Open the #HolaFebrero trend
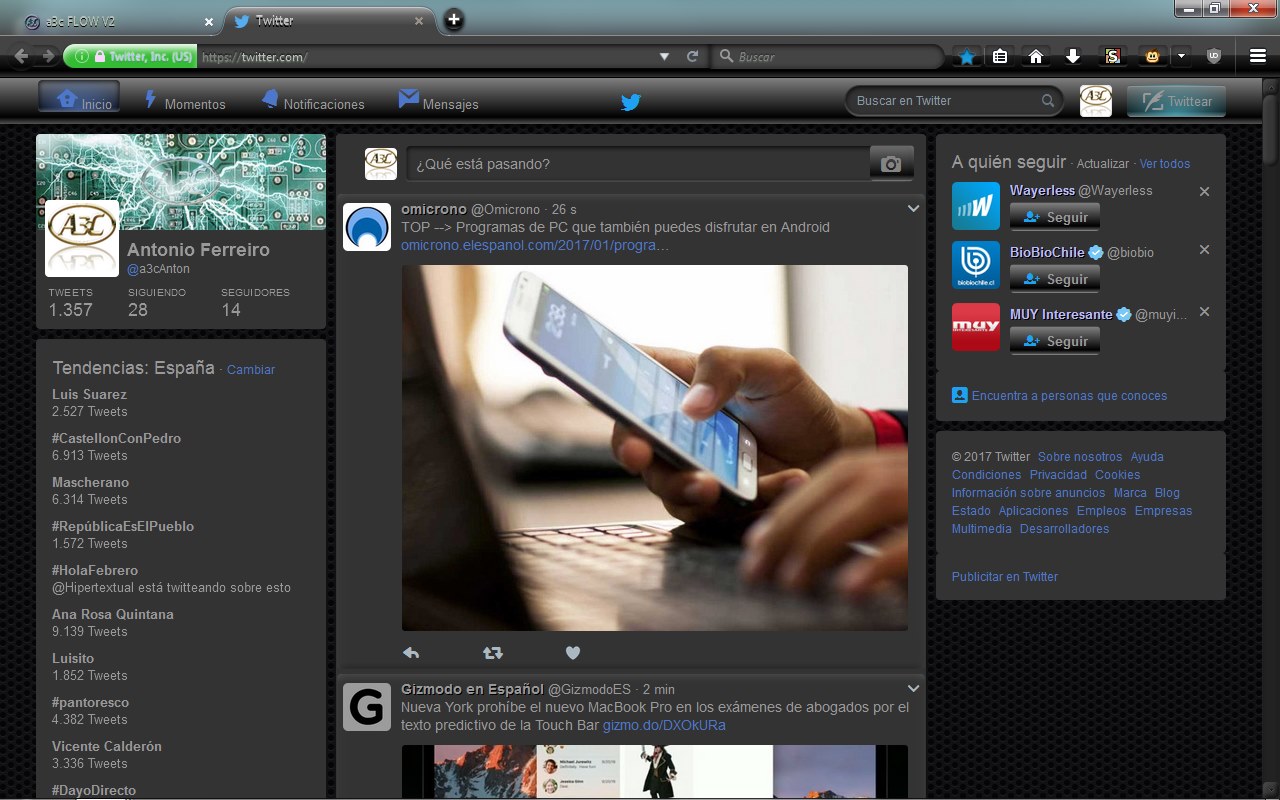 (95, 570)
